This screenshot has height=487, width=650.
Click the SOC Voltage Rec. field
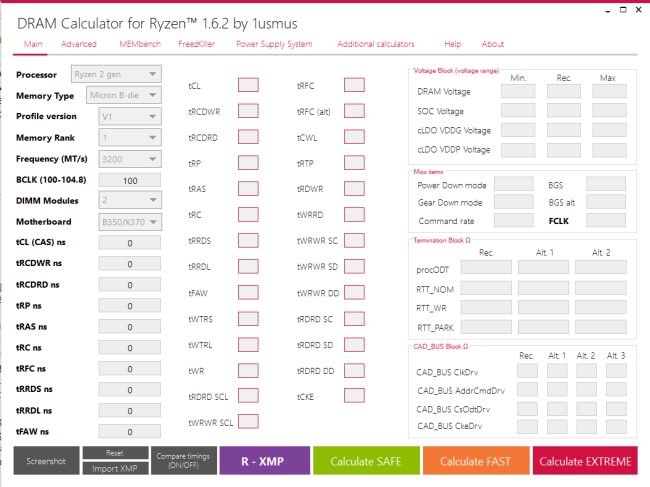pyautogui.click(x=564, y=111)
